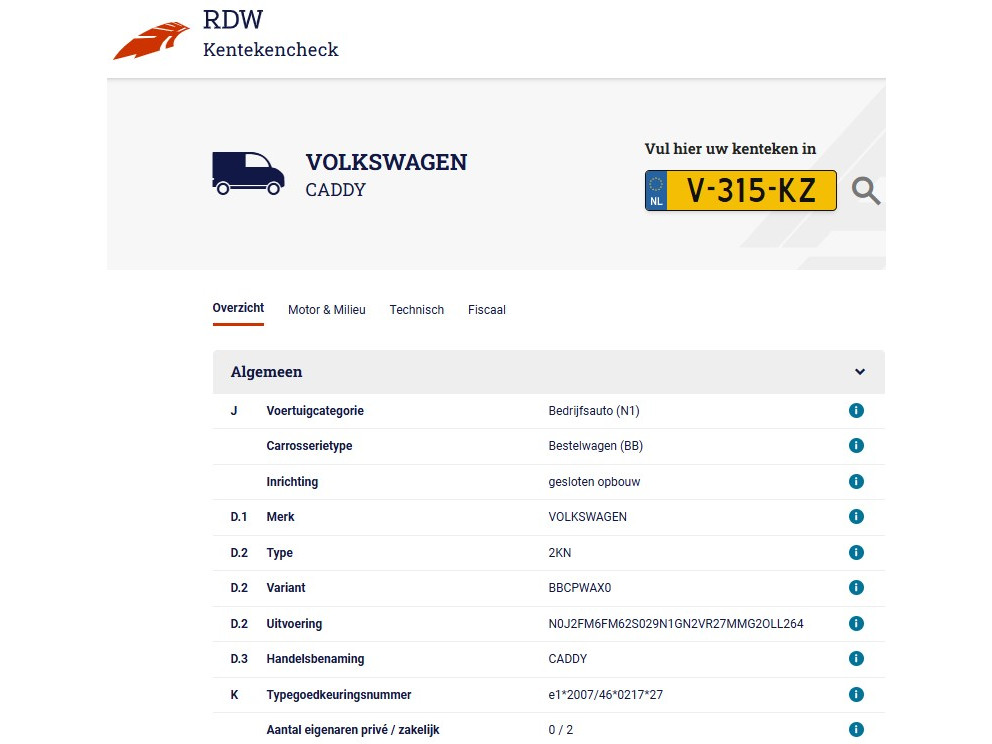Click the Algemeen section header

pyautogui.click(x=549, y=372)
